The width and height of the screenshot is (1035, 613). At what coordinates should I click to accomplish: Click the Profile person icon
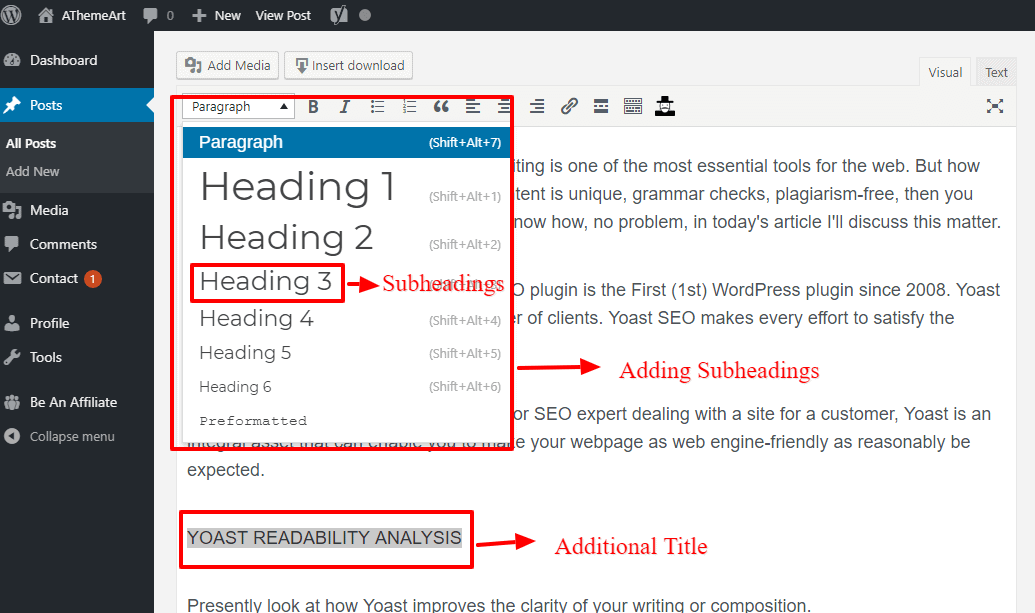12,323
